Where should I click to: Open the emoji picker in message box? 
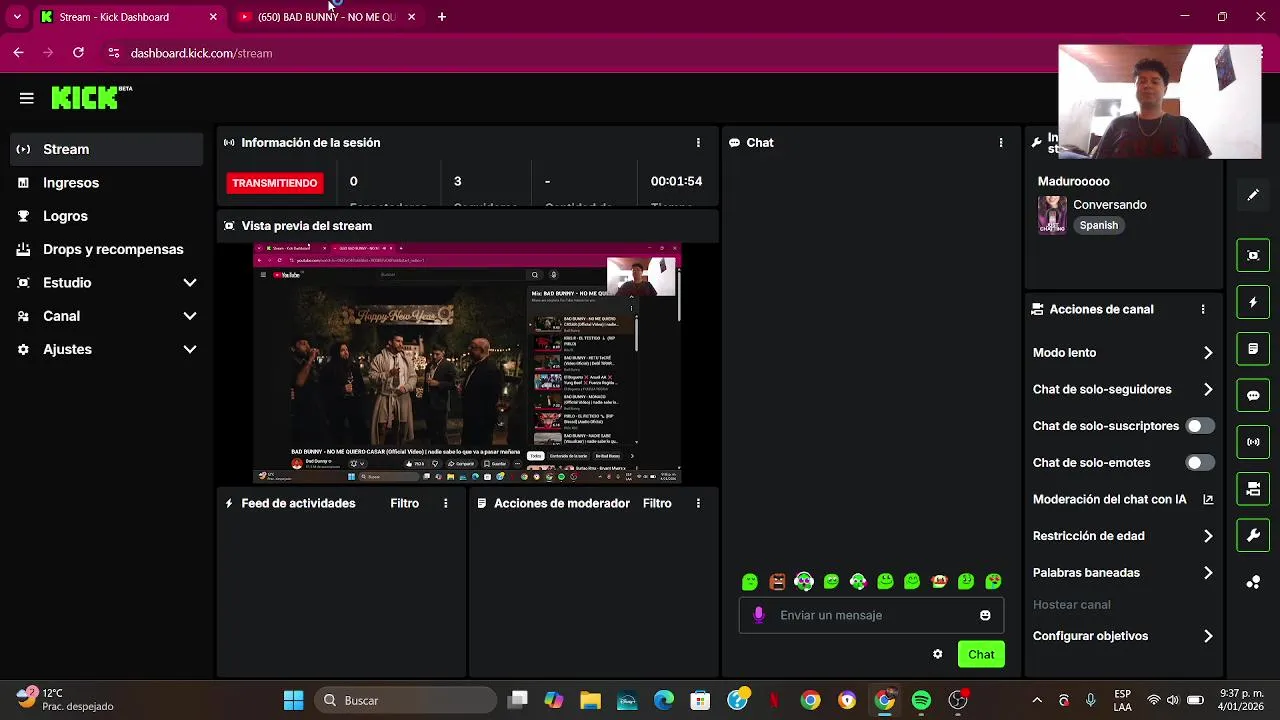985,615
